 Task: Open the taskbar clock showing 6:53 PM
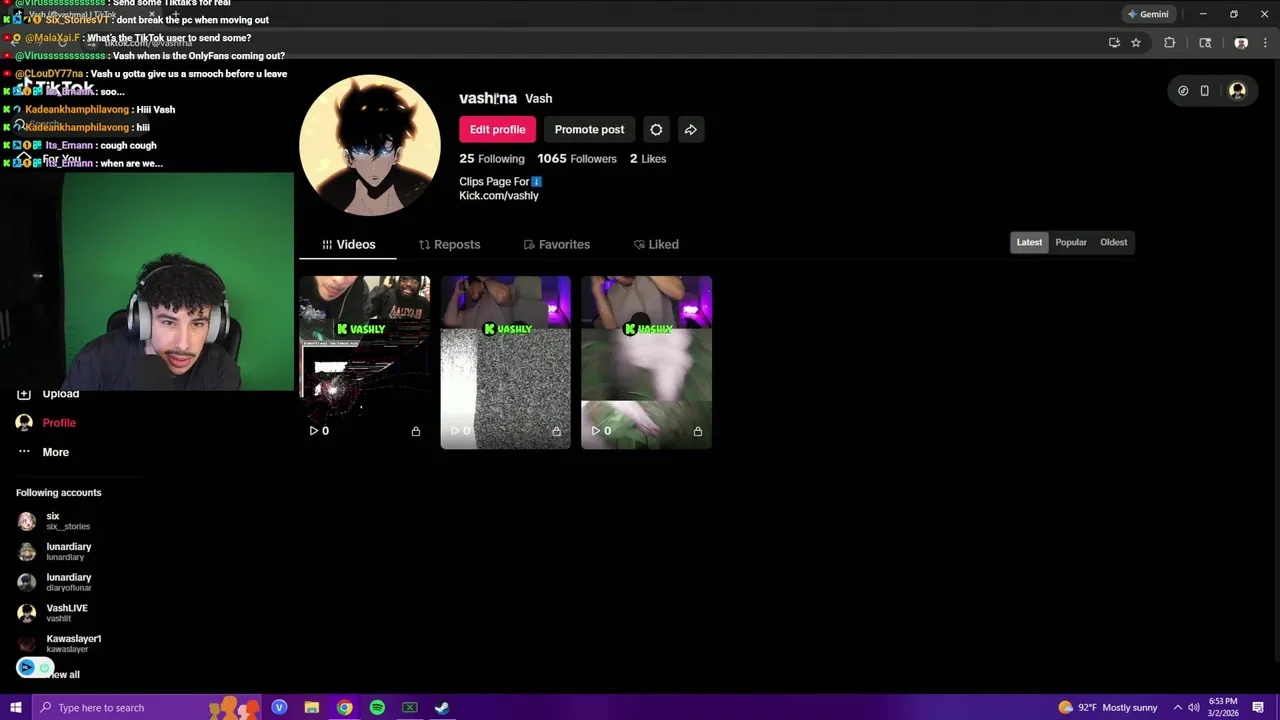(x=1224, y=708)
